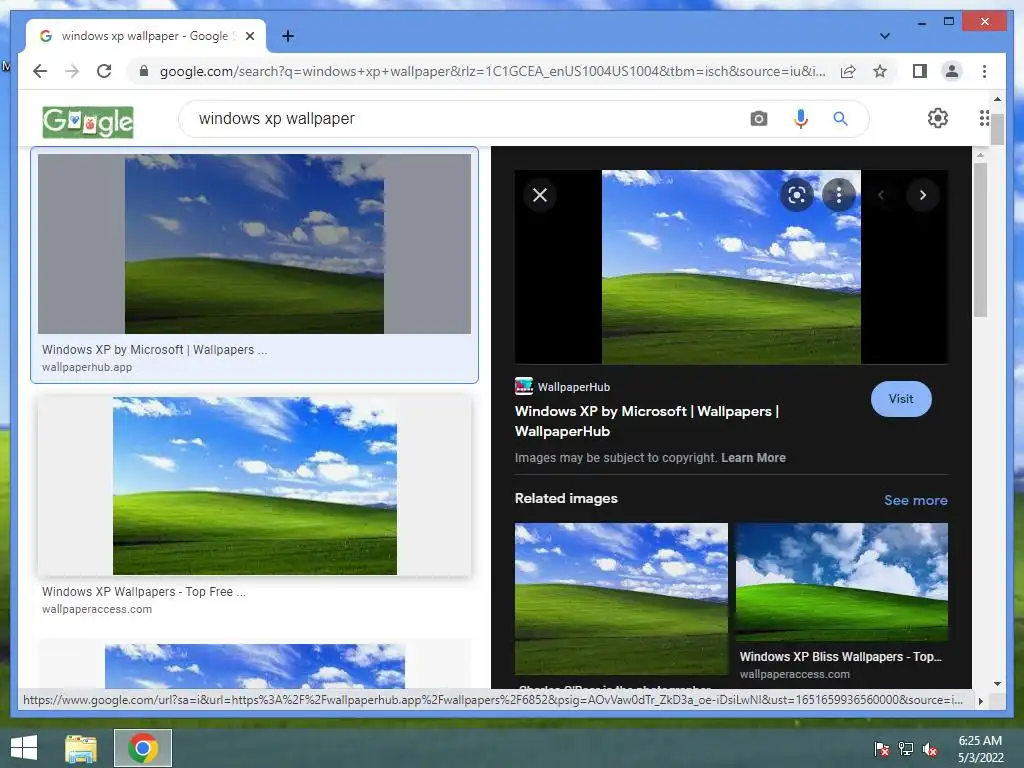The height and width of the screenshot is (768, 1024).
Task: Bookmark this page with the star icon
Action: [x=880, y=71]
